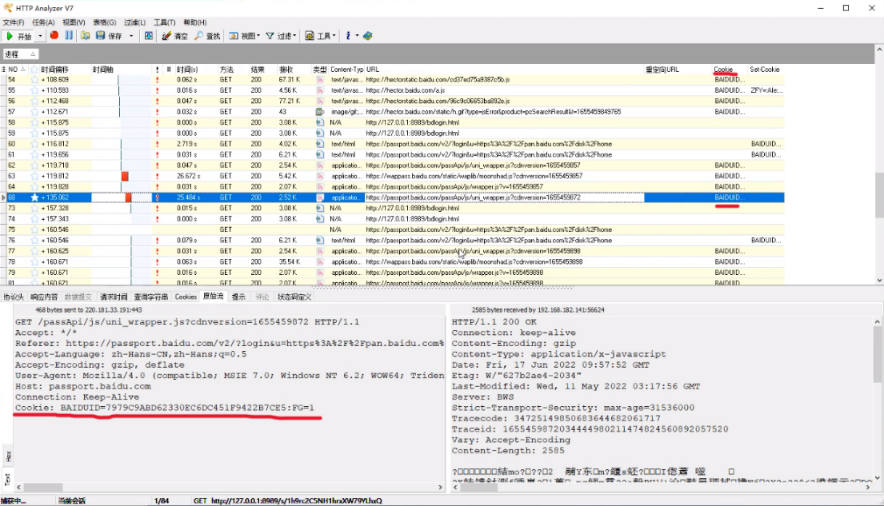Toggle the star bookmark on row 74

pyautogui.click(x=34, y=219)
